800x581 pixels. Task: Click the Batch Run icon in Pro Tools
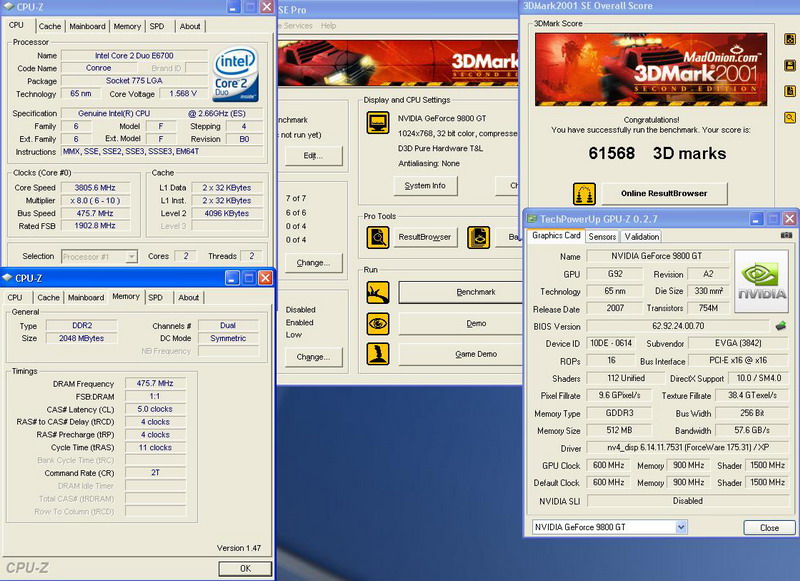(479, 237)
